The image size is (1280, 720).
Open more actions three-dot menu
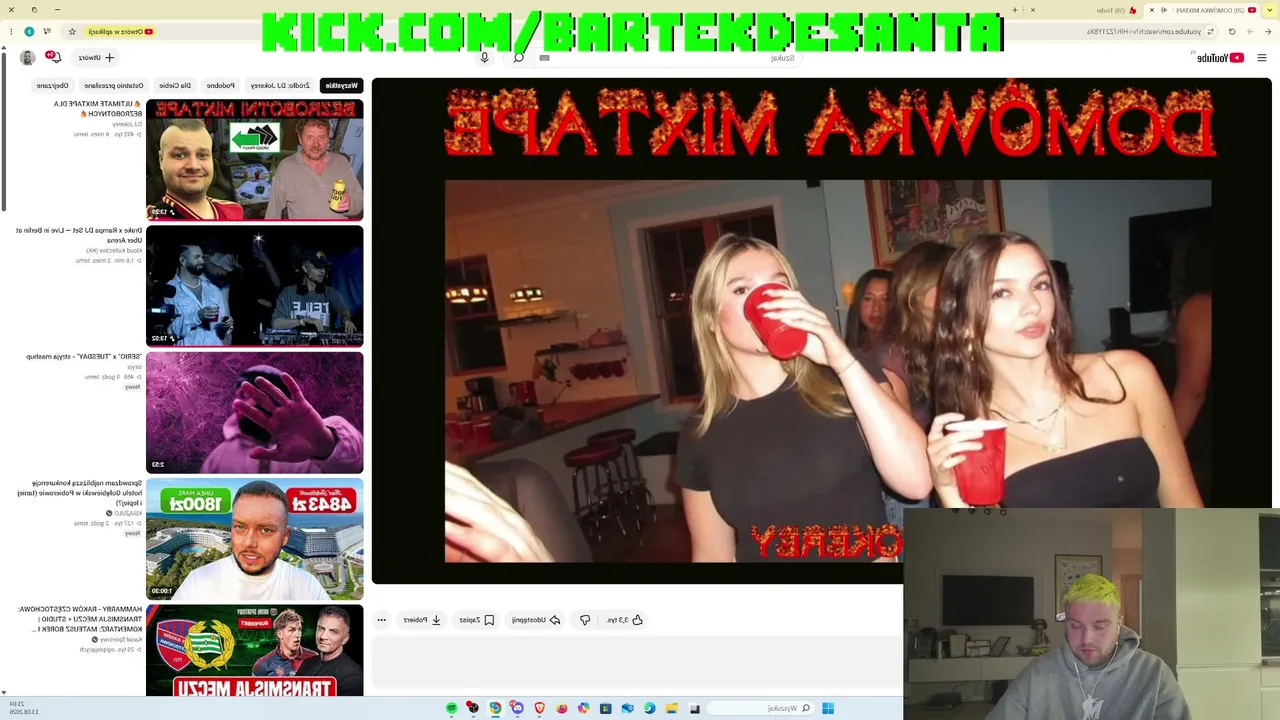[x=381, y=620]
